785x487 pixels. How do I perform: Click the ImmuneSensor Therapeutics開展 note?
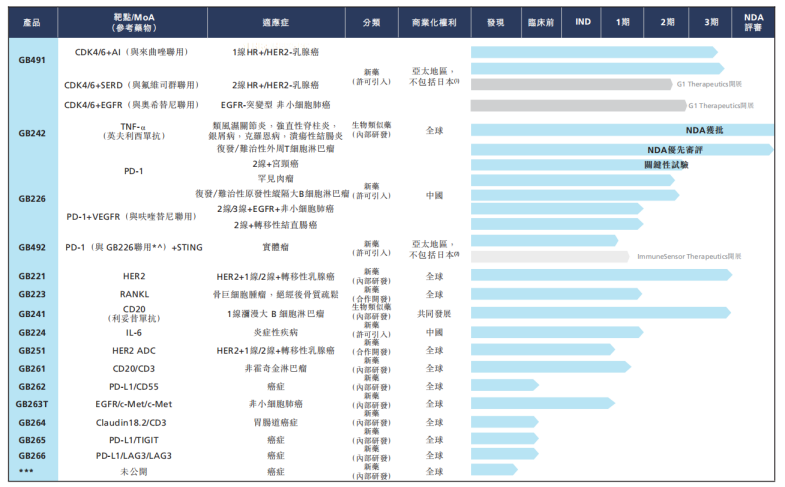pyautogui.click(x=689, y=256)
